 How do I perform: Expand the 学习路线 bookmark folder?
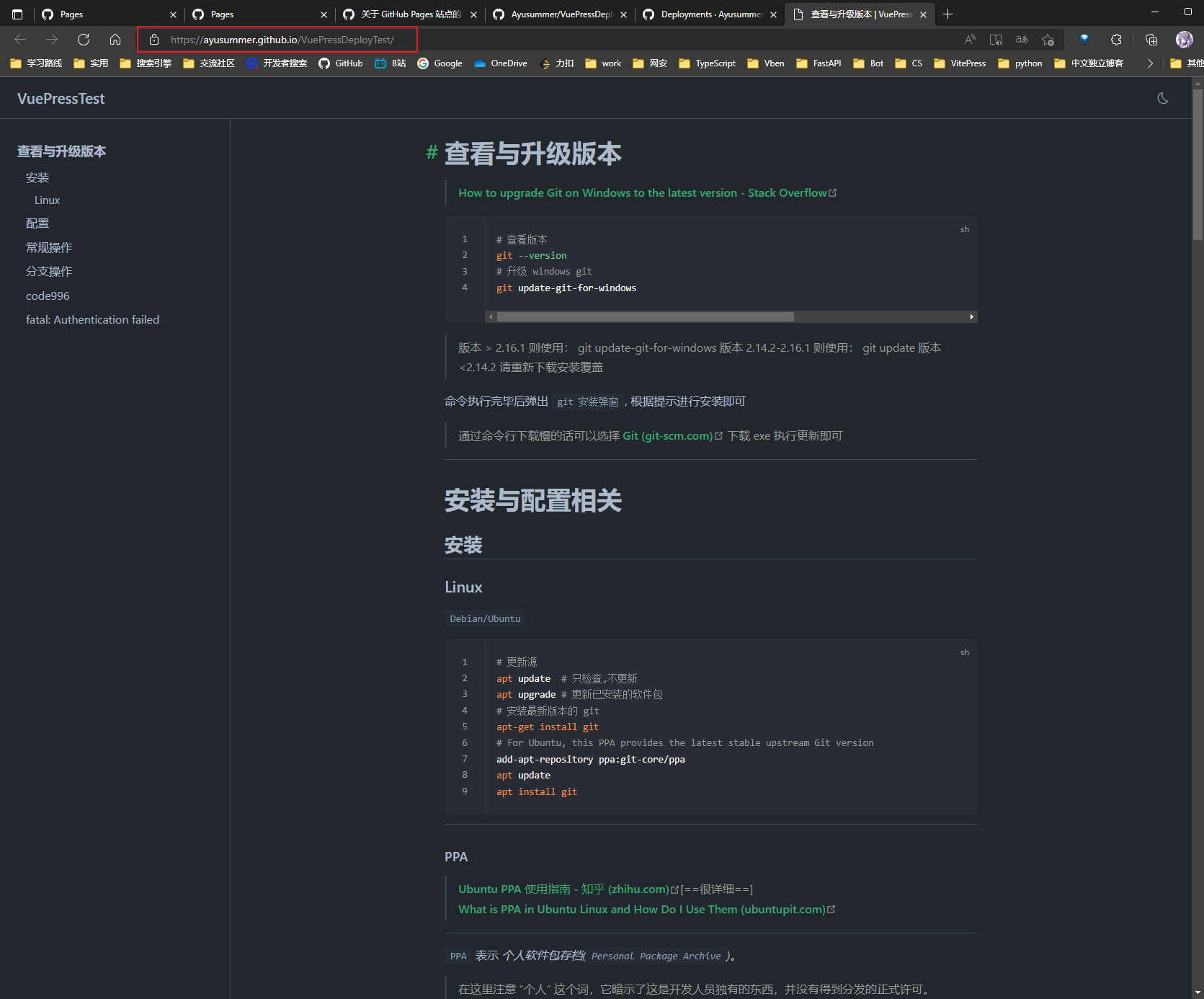[x=36, y=63]
